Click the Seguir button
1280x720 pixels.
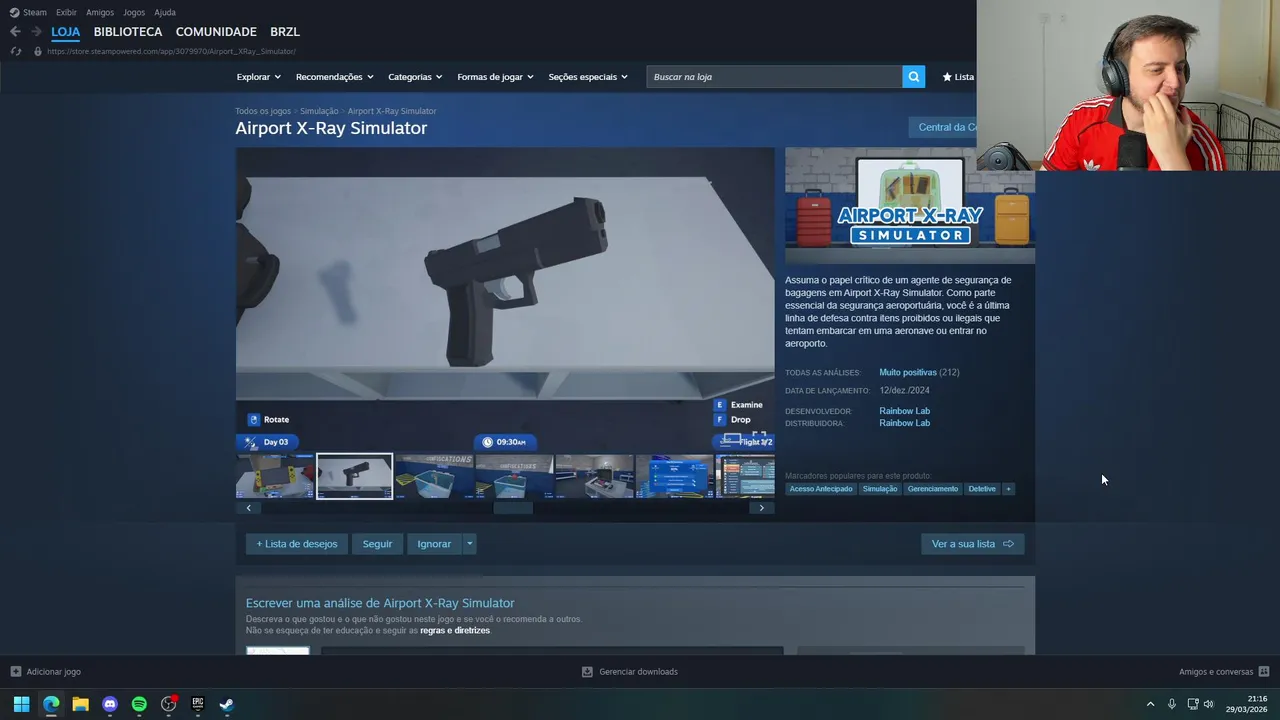[x=377, y=544]
